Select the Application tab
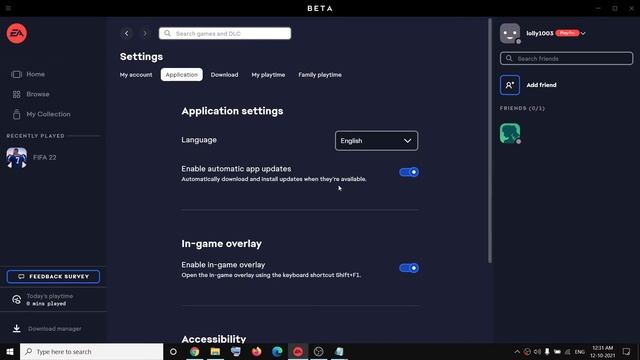The width and height of the screenshot is (640, 360). tap(182, 75)
